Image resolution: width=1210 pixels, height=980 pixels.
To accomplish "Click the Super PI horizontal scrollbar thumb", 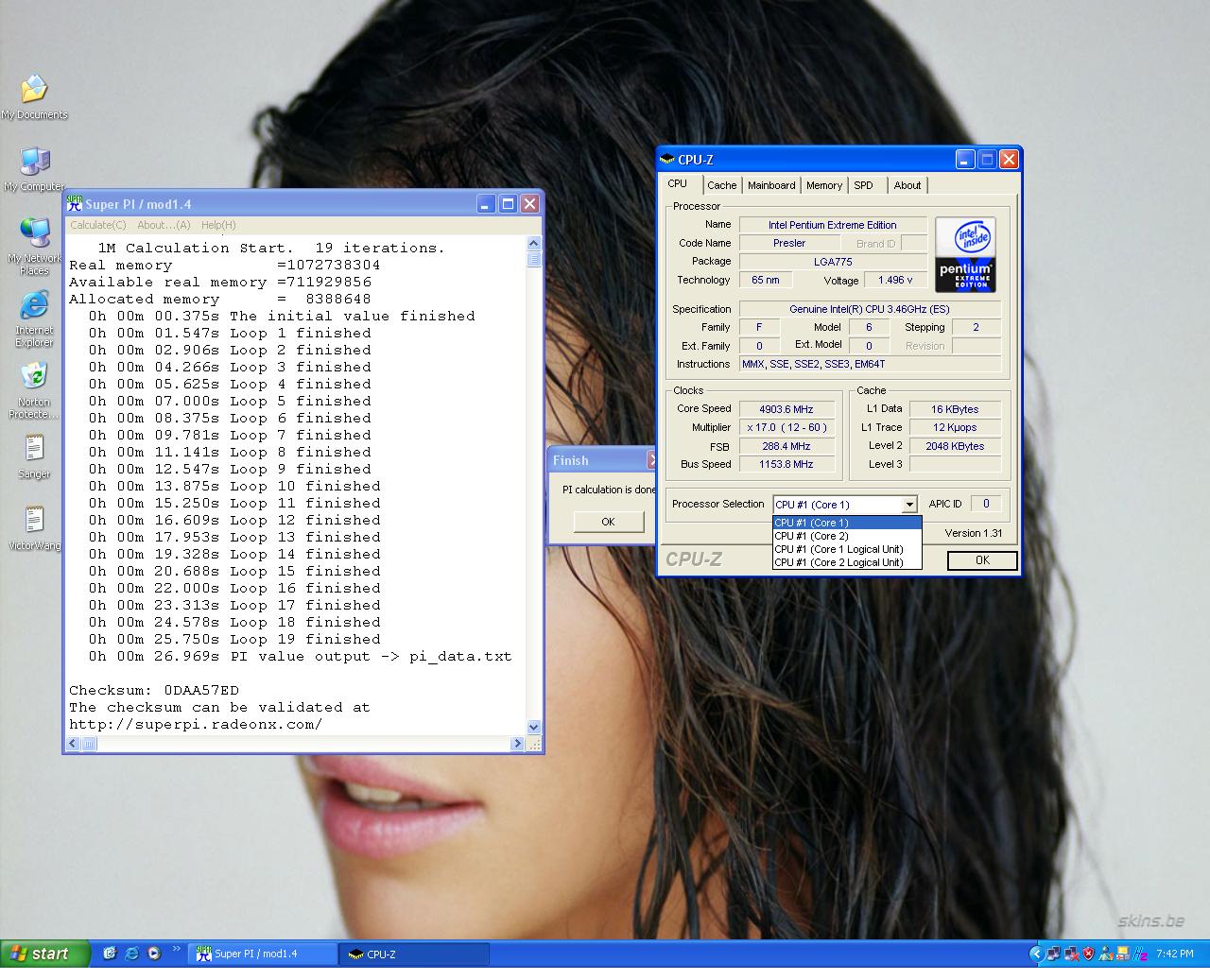I will point(89,744).
